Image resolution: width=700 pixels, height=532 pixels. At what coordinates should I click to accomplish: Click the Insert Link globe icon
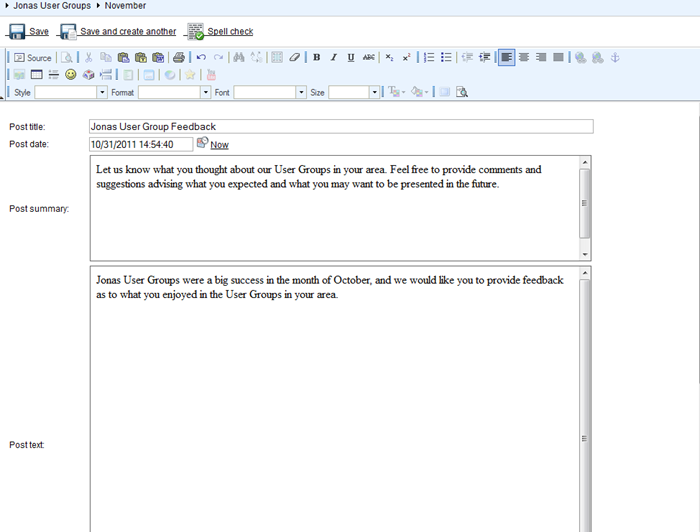[x=580, y=58]
